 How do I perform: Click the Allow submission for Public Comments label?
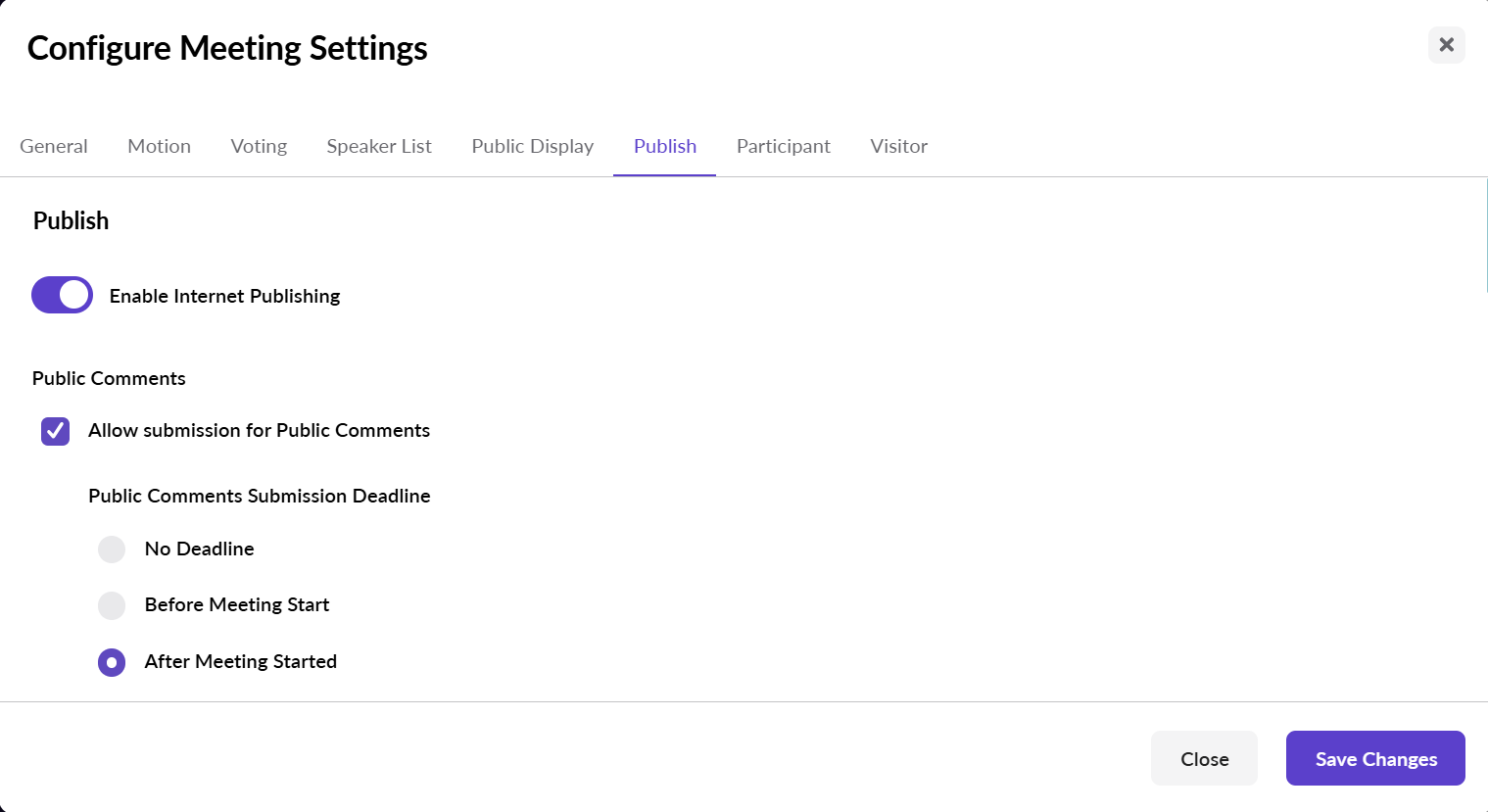coord(259,431)
